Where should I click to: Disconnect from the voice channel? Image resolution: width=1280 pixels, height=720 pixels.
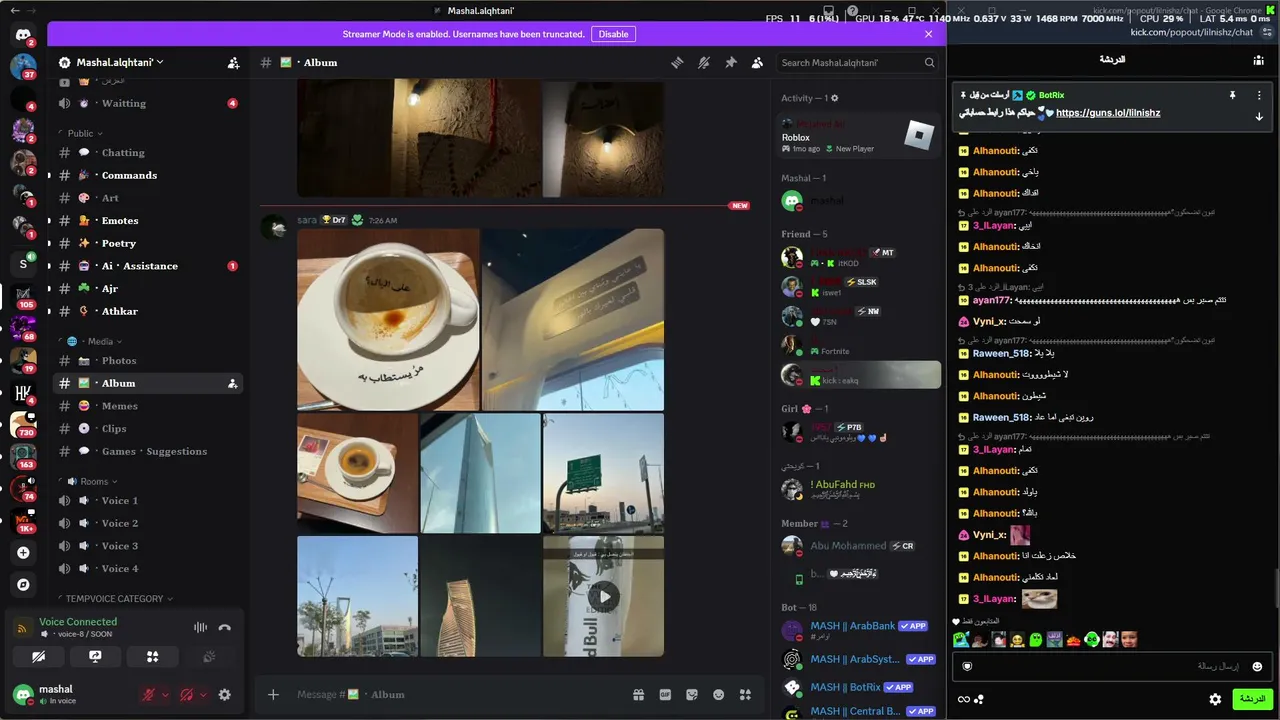coord(225,628)
